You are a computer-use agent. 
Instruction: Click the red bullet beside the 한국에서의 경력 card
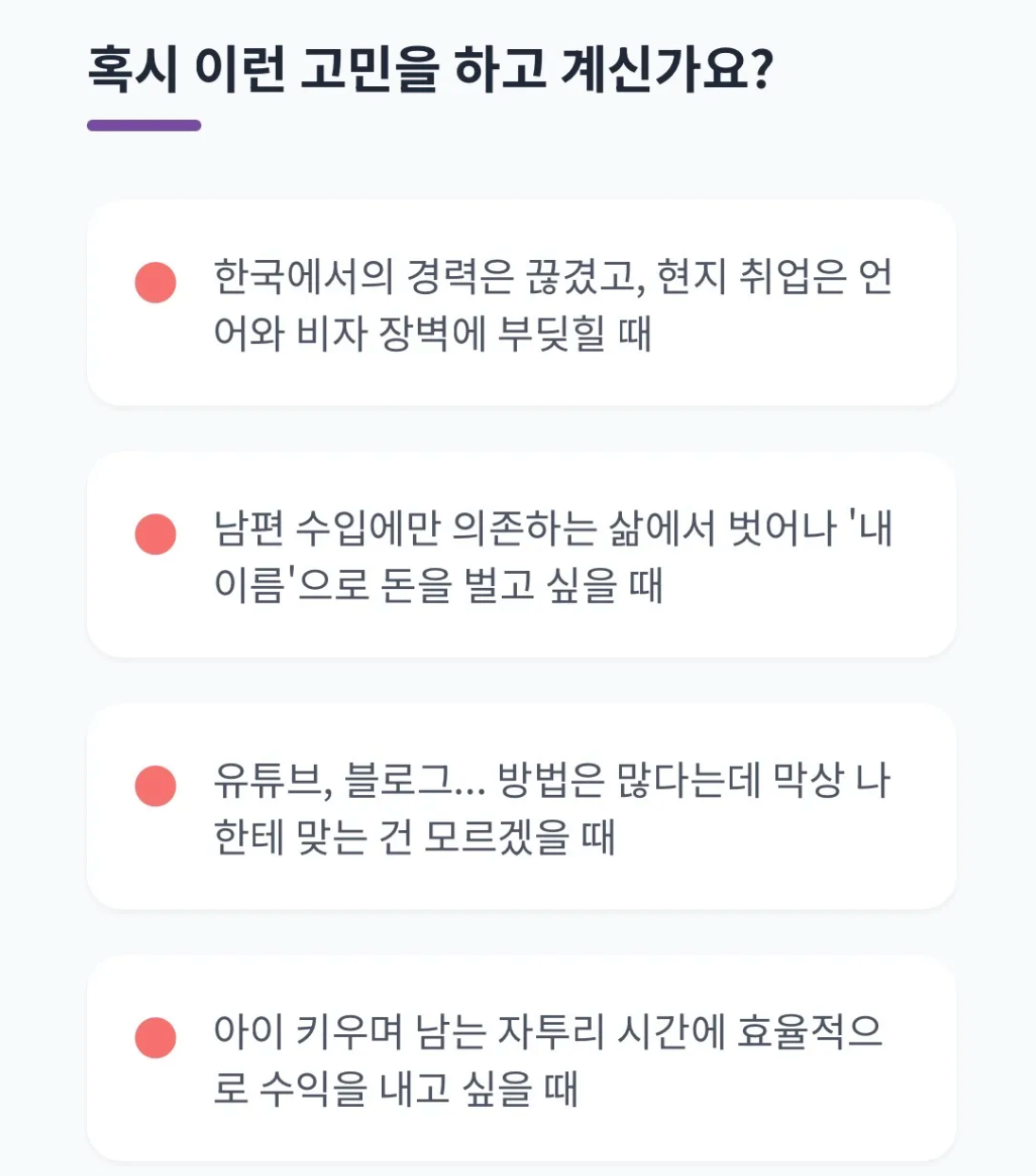(x=156, y=283)
